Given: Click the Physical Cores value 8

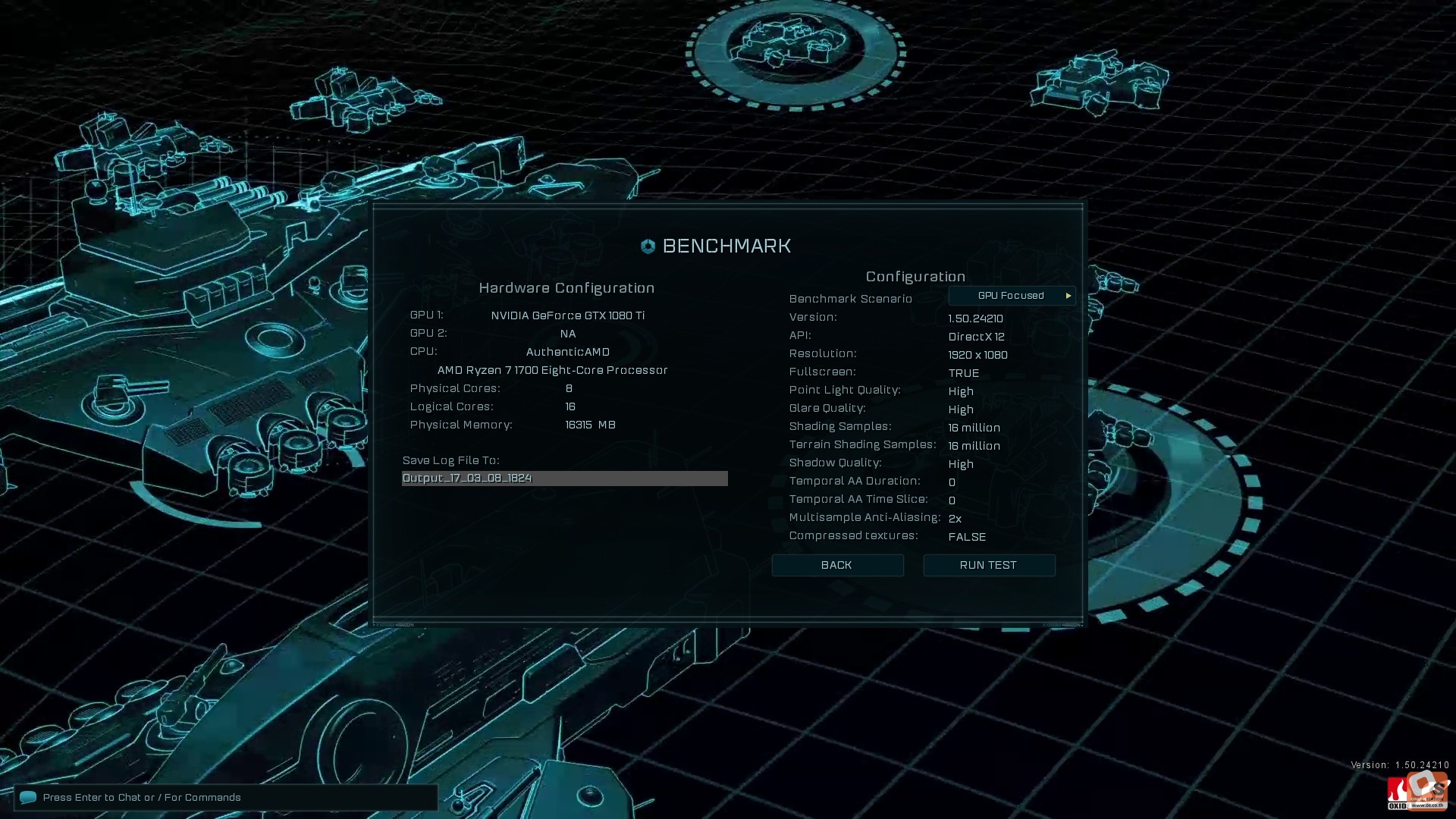Looking at the screenshot, I should [569, 388].
